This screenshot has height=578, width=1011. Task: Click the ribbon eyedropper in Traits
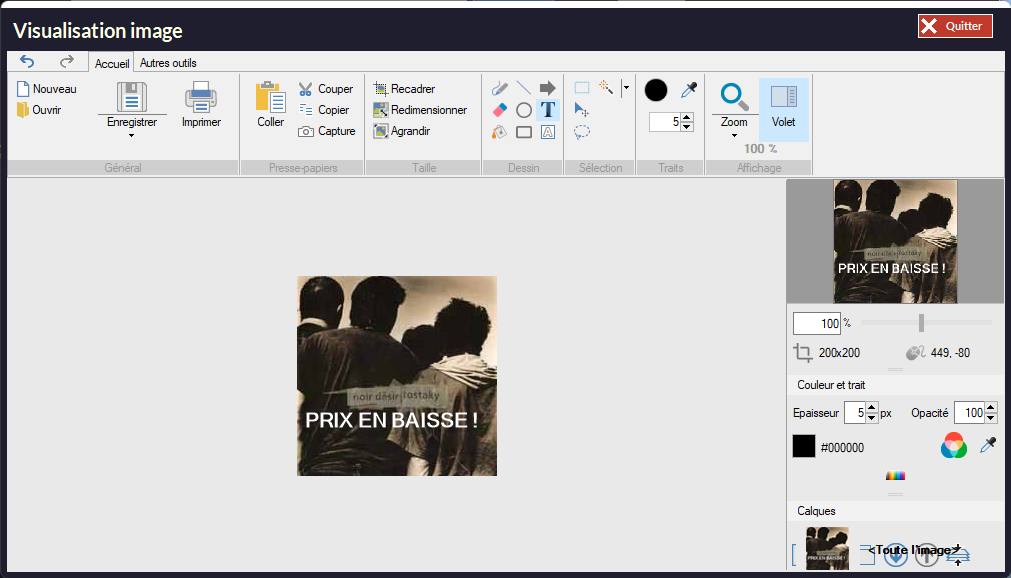pyautogui.click(x=688, y=90)
